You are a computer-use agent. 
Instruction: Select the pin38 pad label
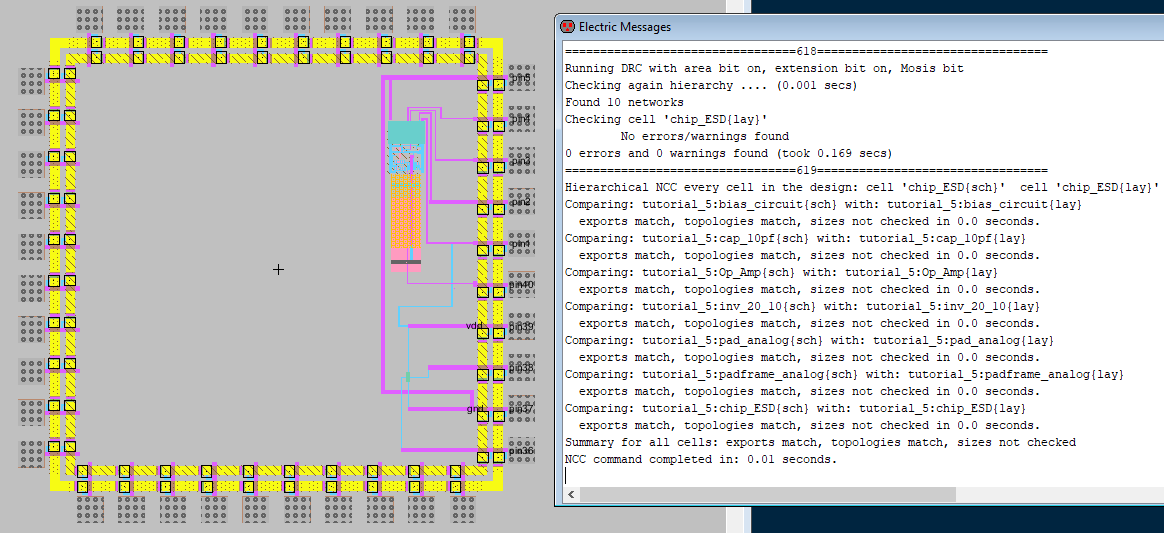pos(521,368)
